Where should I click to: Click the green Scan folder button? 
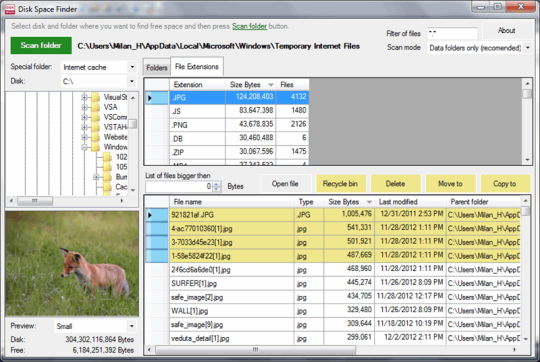41,45
